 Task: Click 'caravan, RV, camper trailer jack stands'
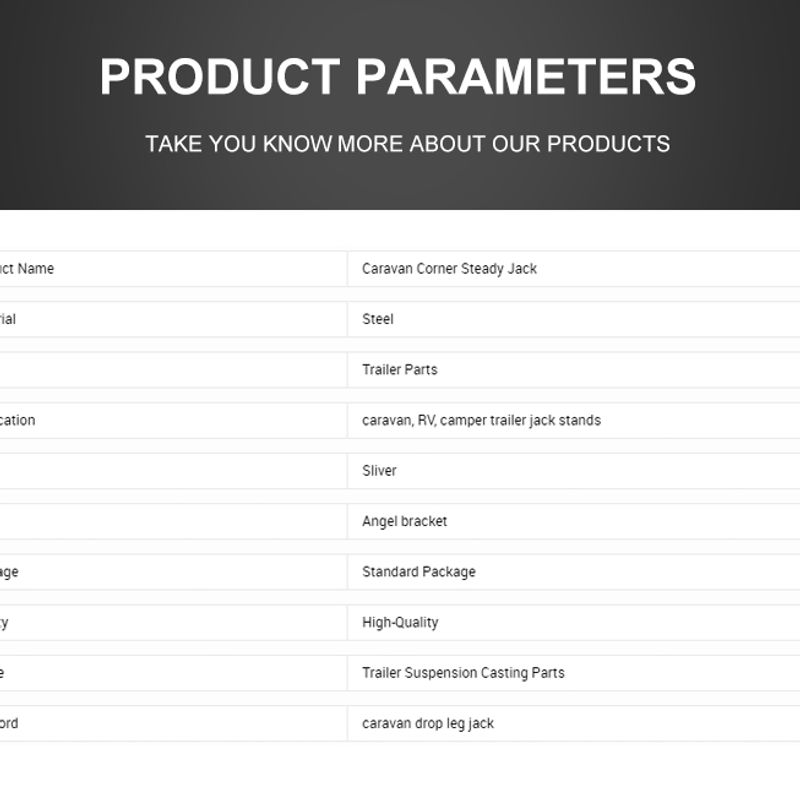481,420
